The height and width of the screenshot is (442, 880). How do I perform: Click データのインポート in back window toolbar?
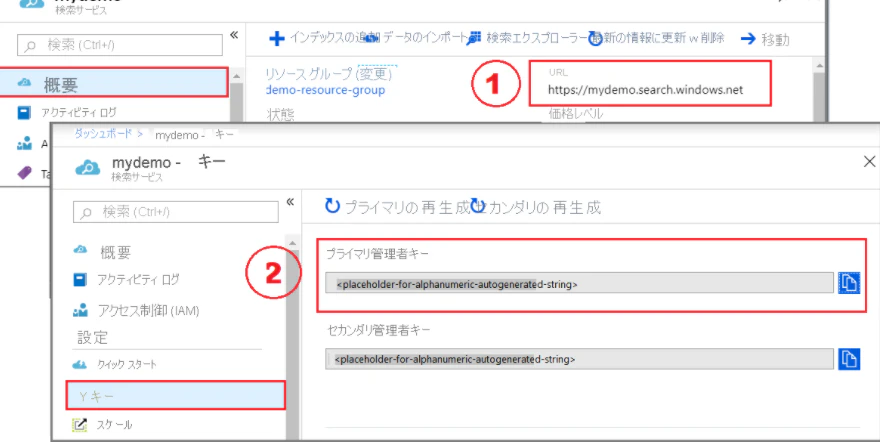[x=423, y=38]
